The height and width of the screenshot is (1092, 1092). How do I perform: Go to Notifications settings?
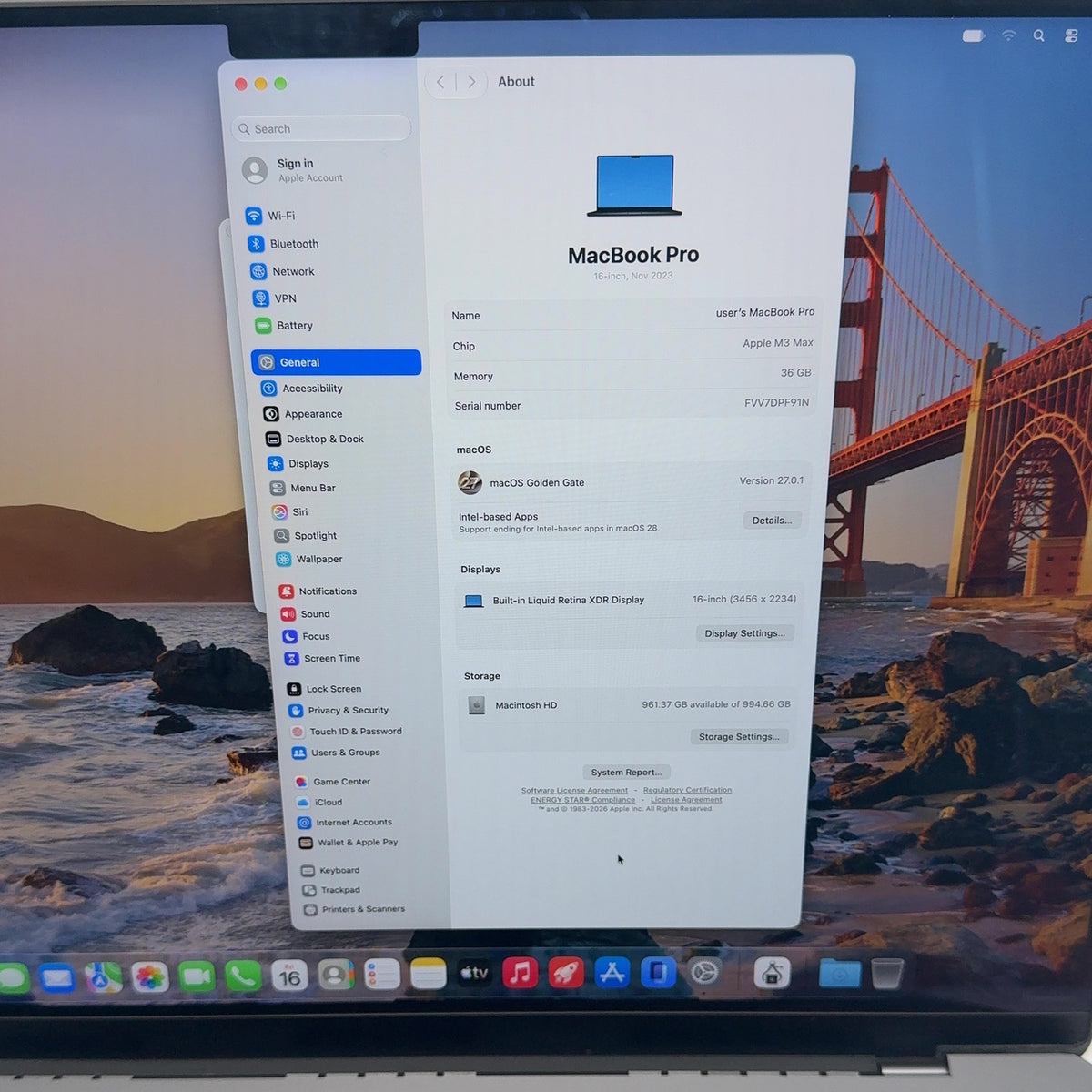click(318, 591)
